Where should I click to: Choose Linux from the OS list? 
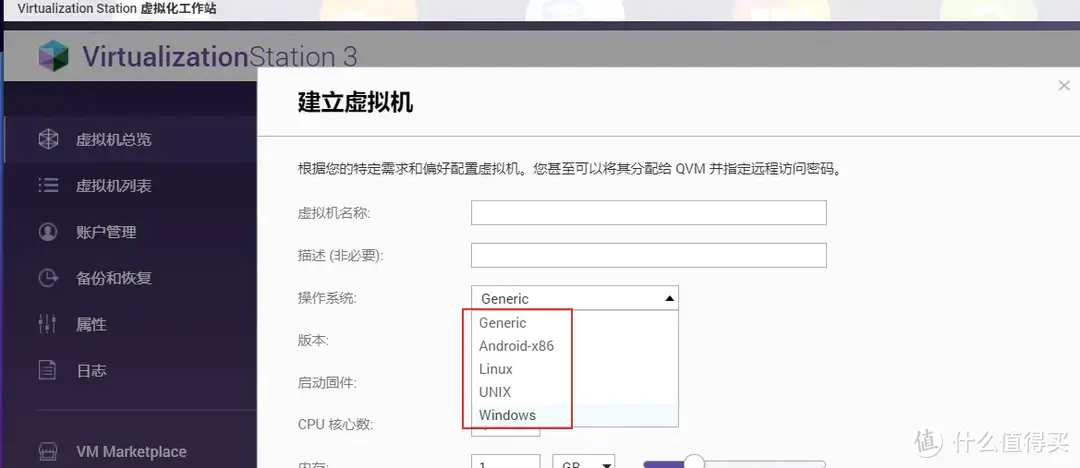coord(575,369)
